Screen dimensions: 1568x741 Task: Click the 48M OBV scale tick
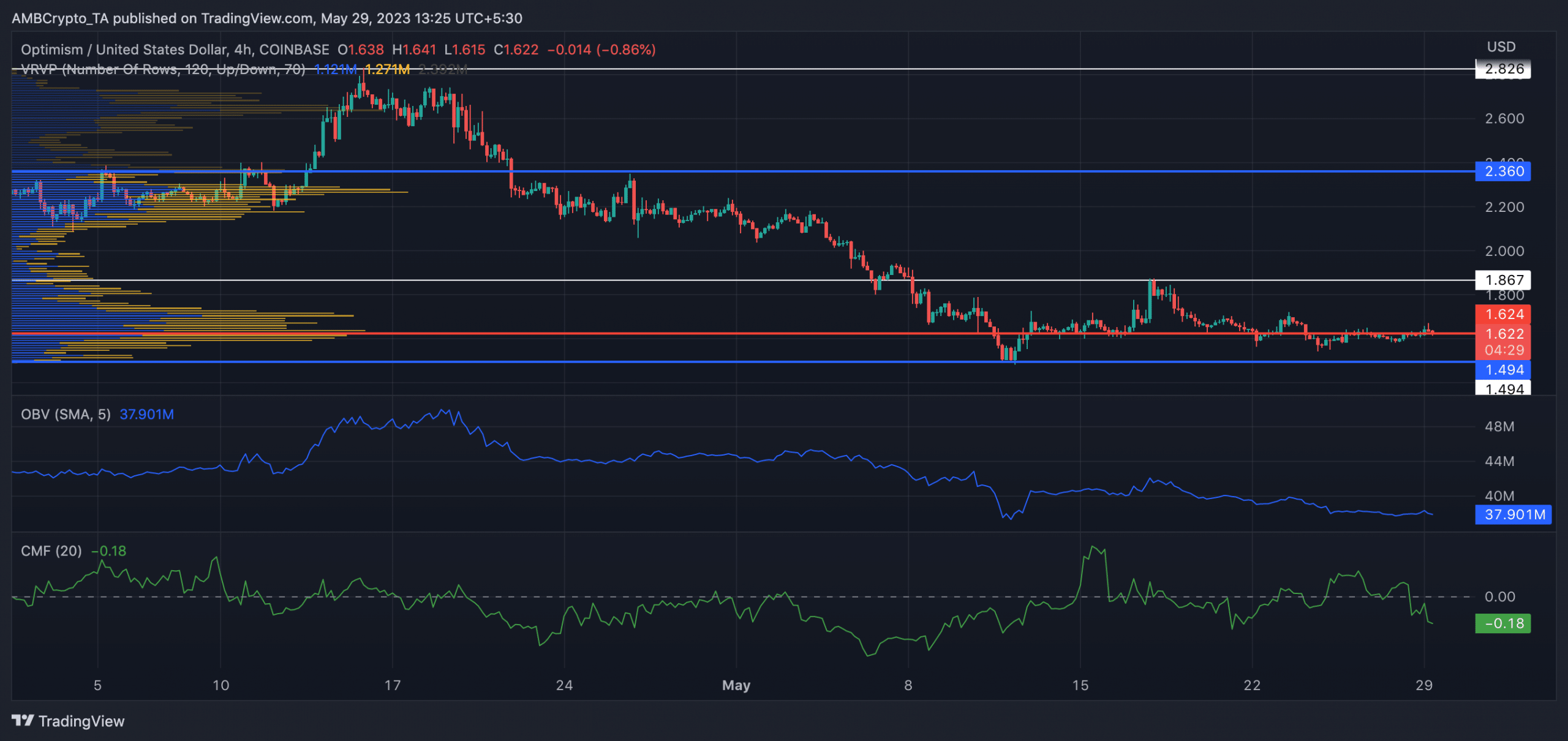(1499, 427)
